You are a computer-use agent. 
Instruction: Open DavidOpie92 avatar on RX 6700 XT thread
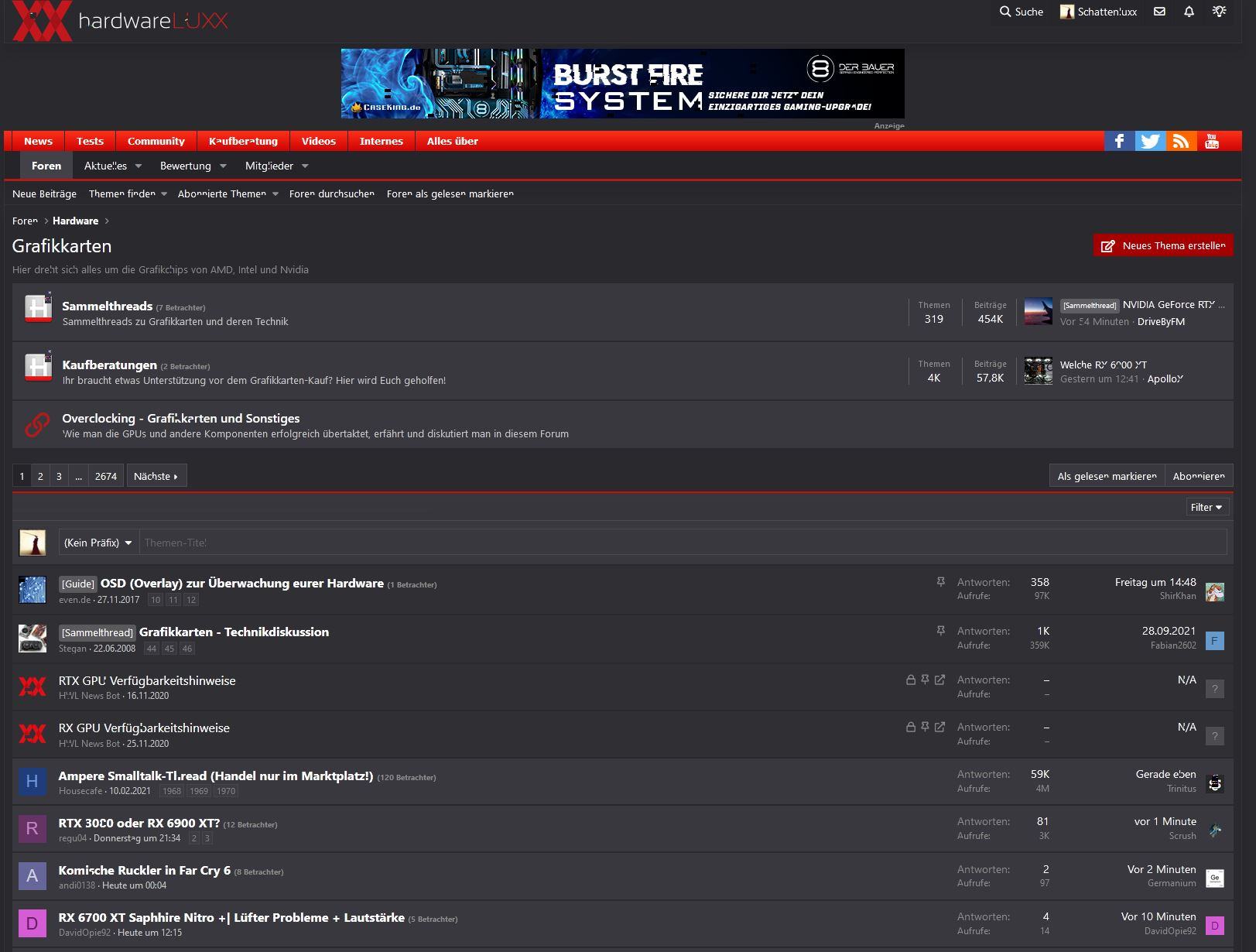coord(32,923)
